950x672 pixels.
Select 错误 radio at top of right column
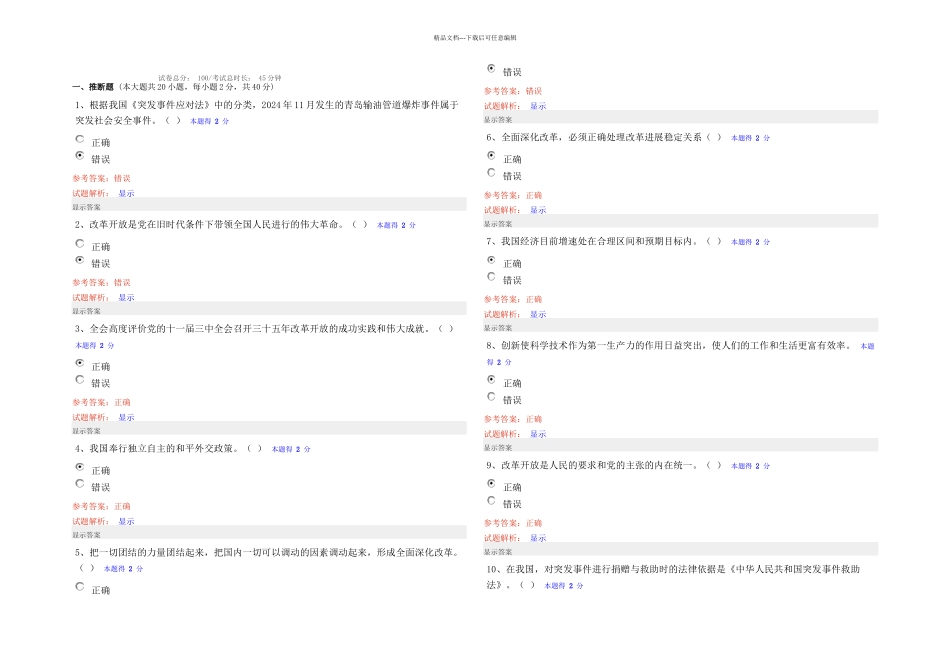(x=491, y=68)
